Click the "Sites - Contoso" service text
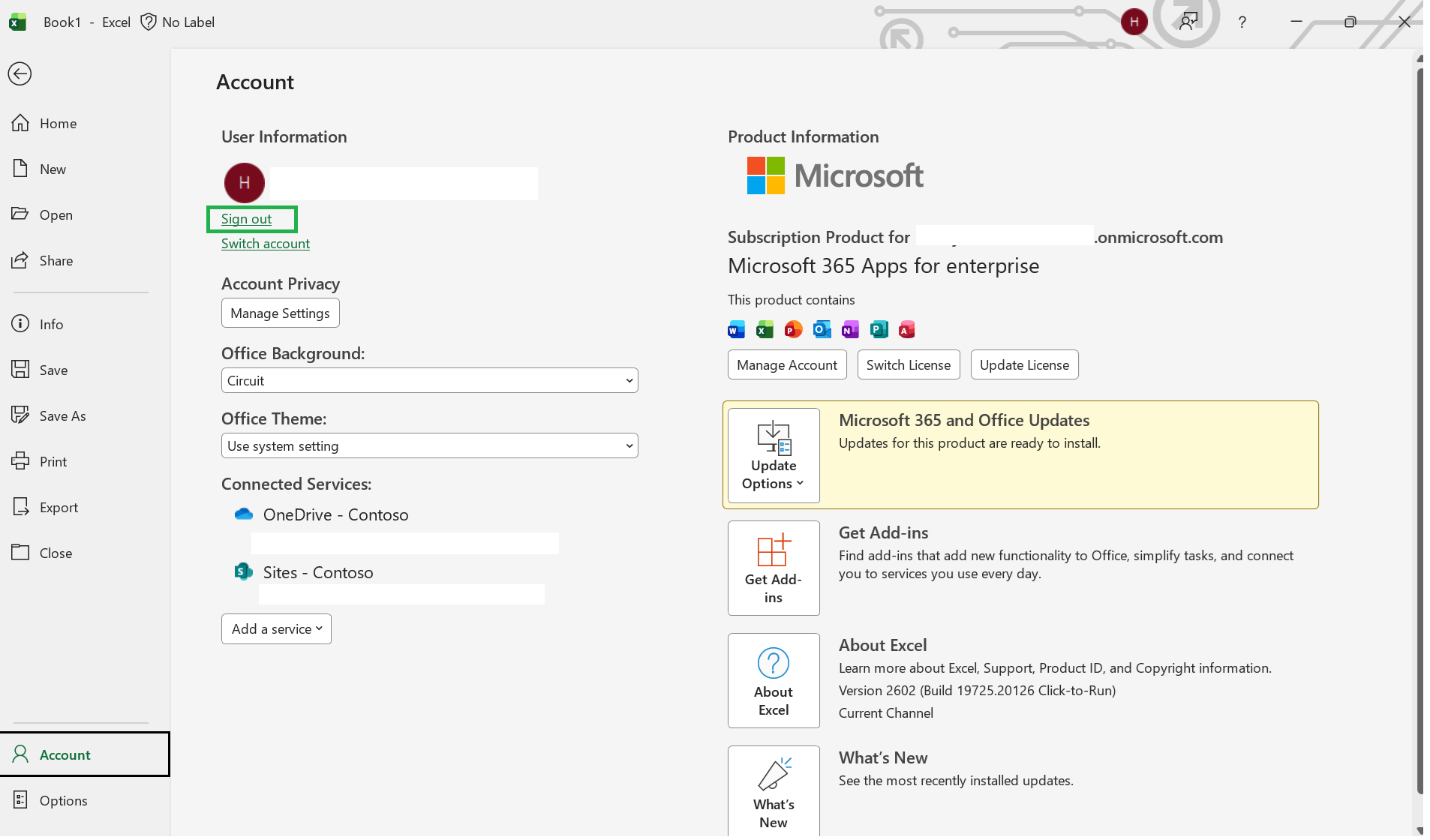The height and width of the screenshot is (840, 1430). [x=318, y=572]
